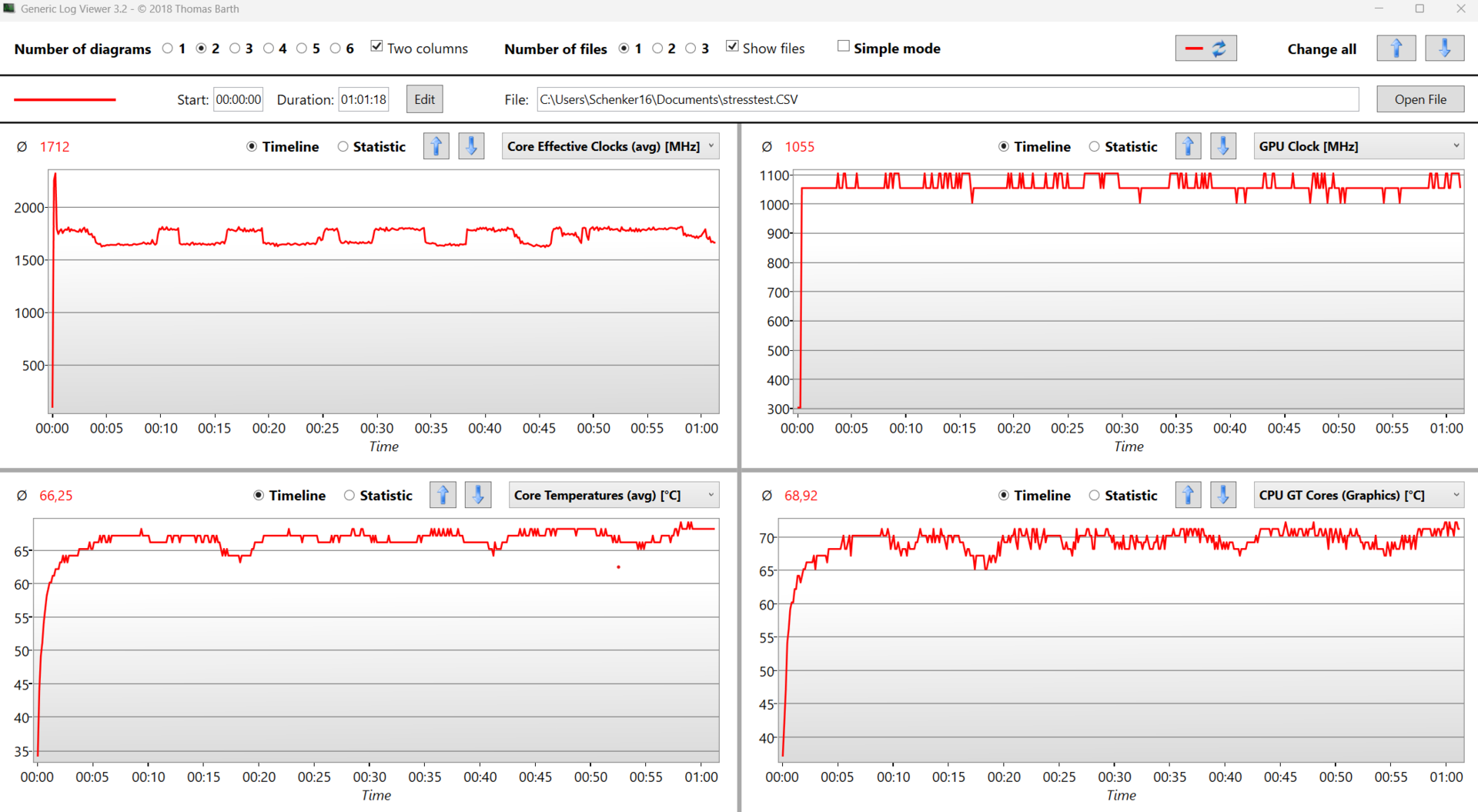Enable the Simple mode checkbox
The width and height of the screenshot is (1478, 812).
click(x=844, y=47)
